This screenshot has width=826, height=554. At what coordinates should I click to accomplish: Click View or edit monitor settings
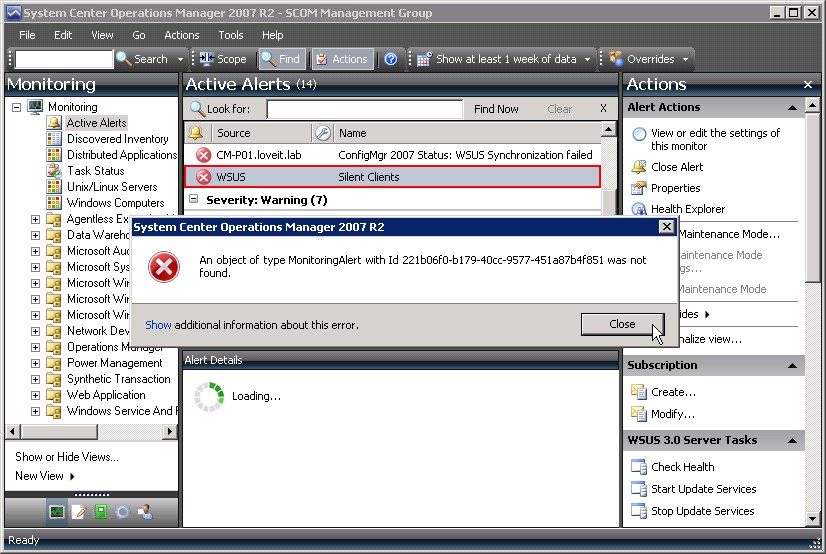point(715,140)
